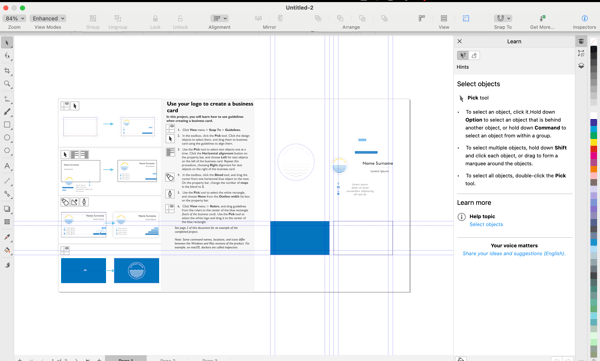Toggle the Snap To magnet button

[x=500, y=18]
